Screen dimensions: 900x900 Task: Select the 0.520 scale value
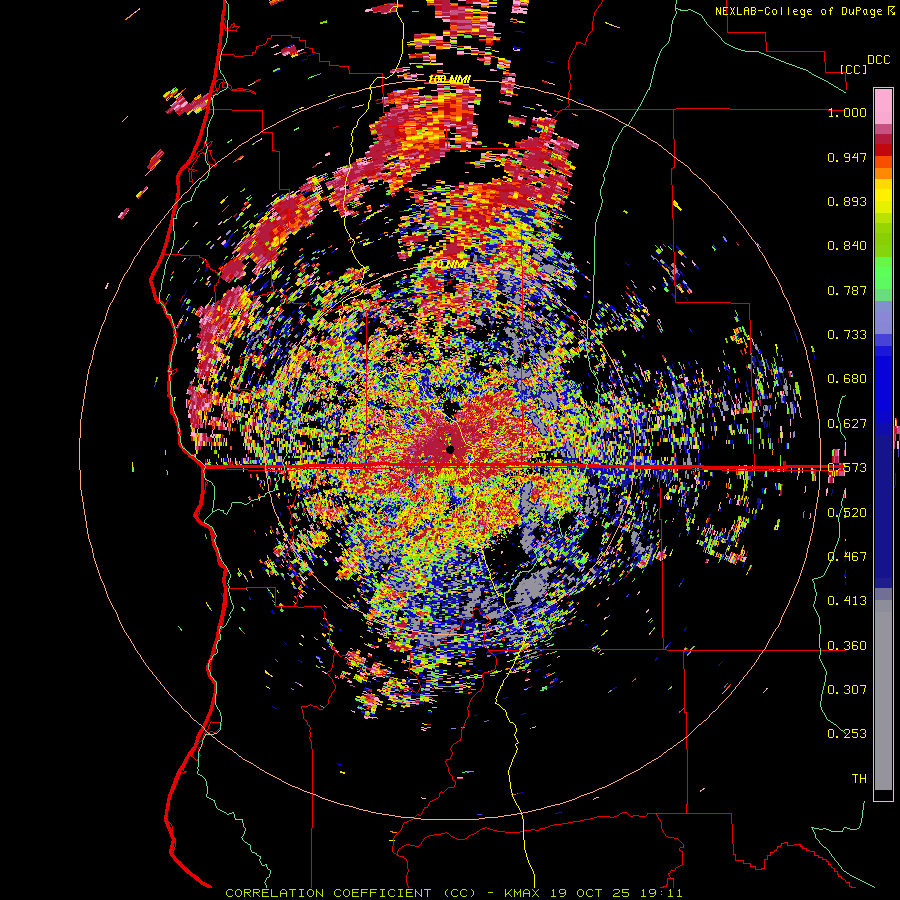pos(847,513)
